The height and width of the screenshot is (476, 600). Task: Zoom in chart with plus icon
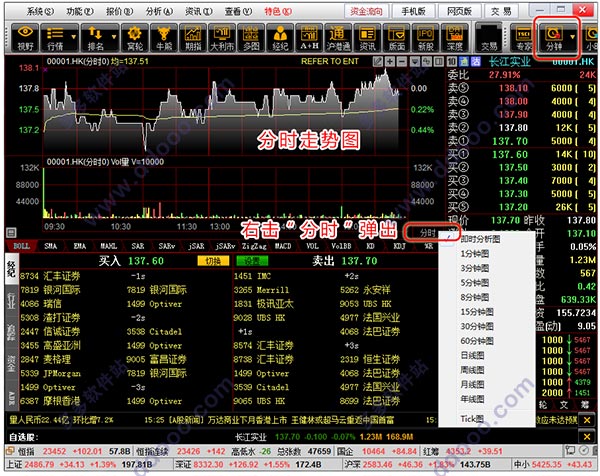click(x=390, y=61)
